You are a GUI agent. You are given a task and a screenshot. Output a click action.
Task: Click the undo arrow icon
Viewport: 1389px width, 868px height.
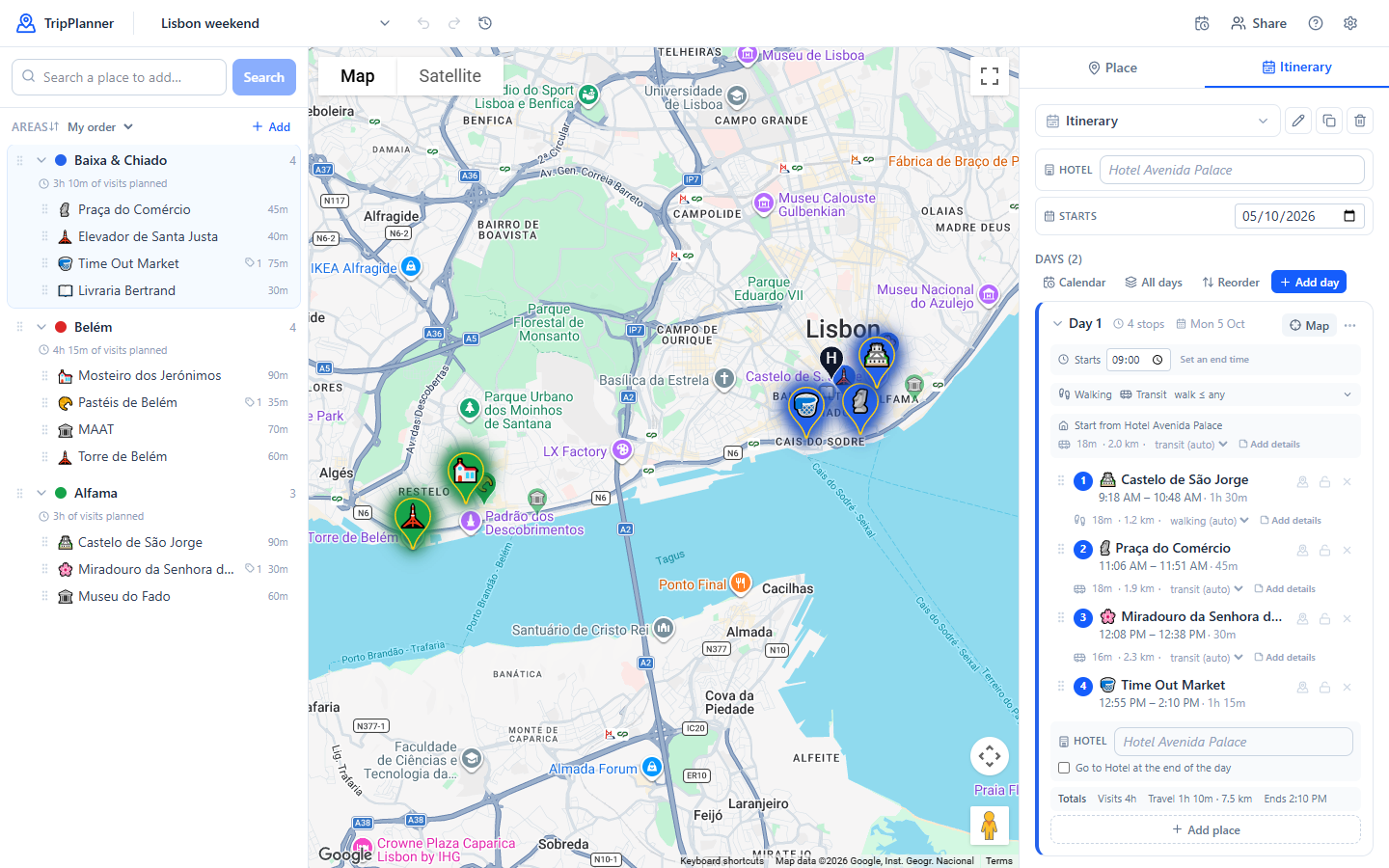point(423,23)
